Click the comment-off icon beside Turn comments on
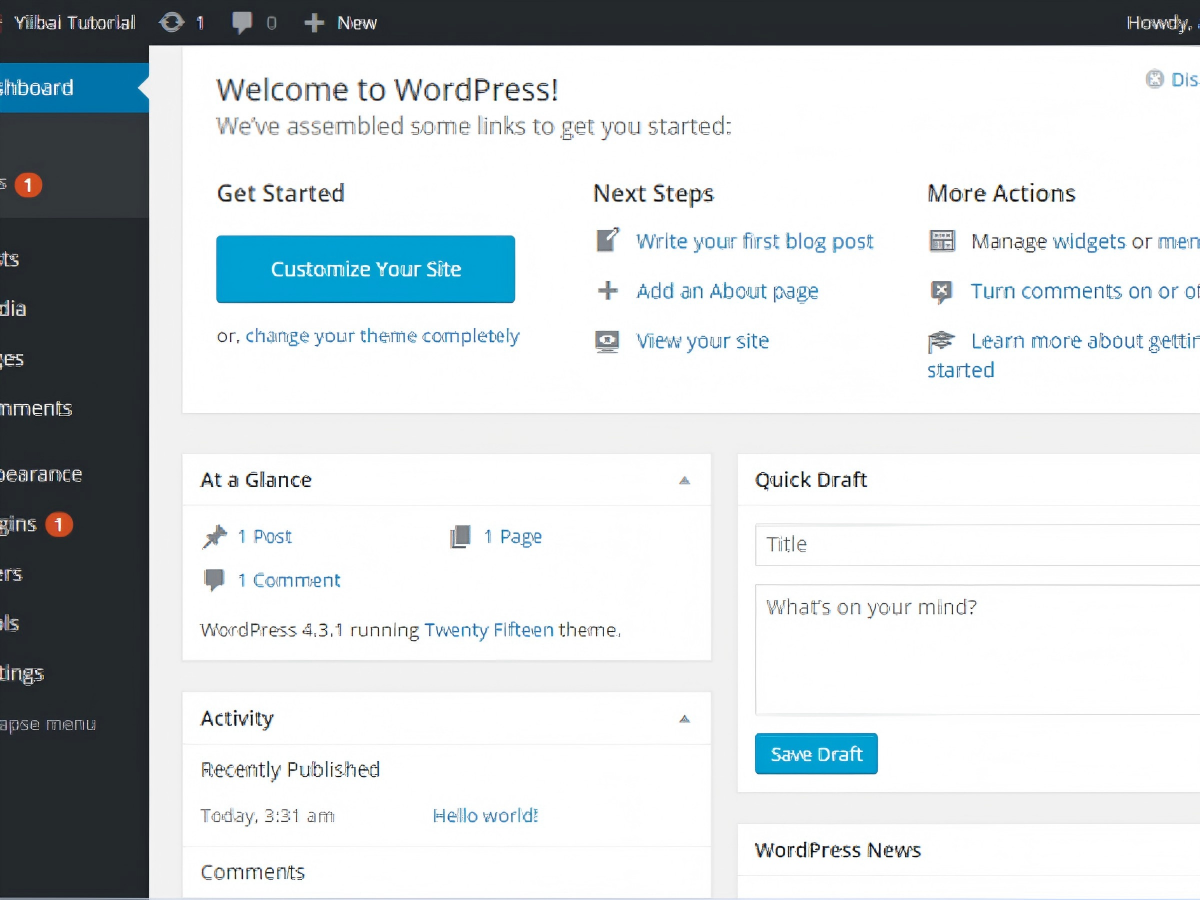This screenshot has height=900, width=1200. point(942,291)
